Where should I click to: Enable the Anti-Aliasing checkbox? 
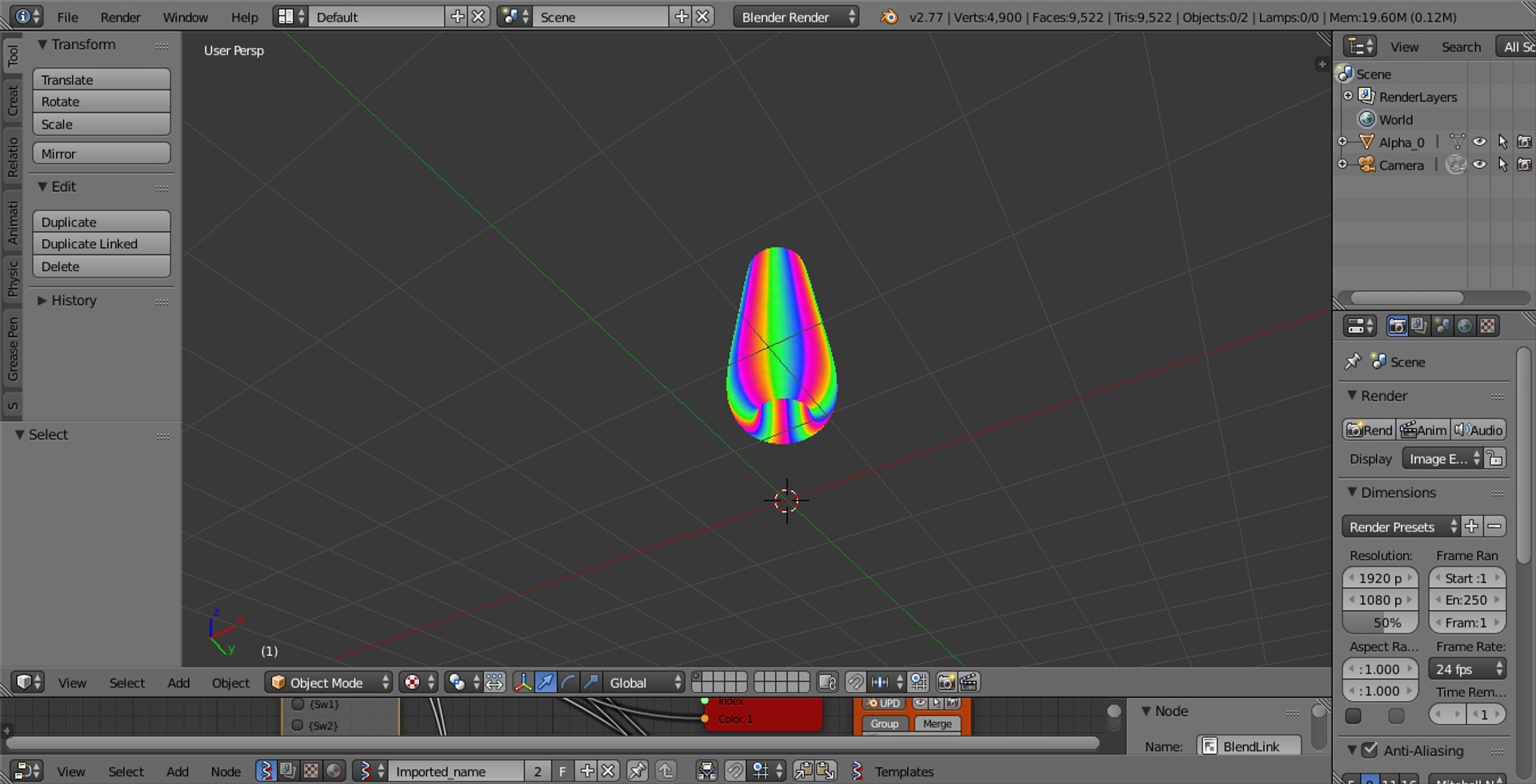pyautogui.click(x=1370, y=750)
